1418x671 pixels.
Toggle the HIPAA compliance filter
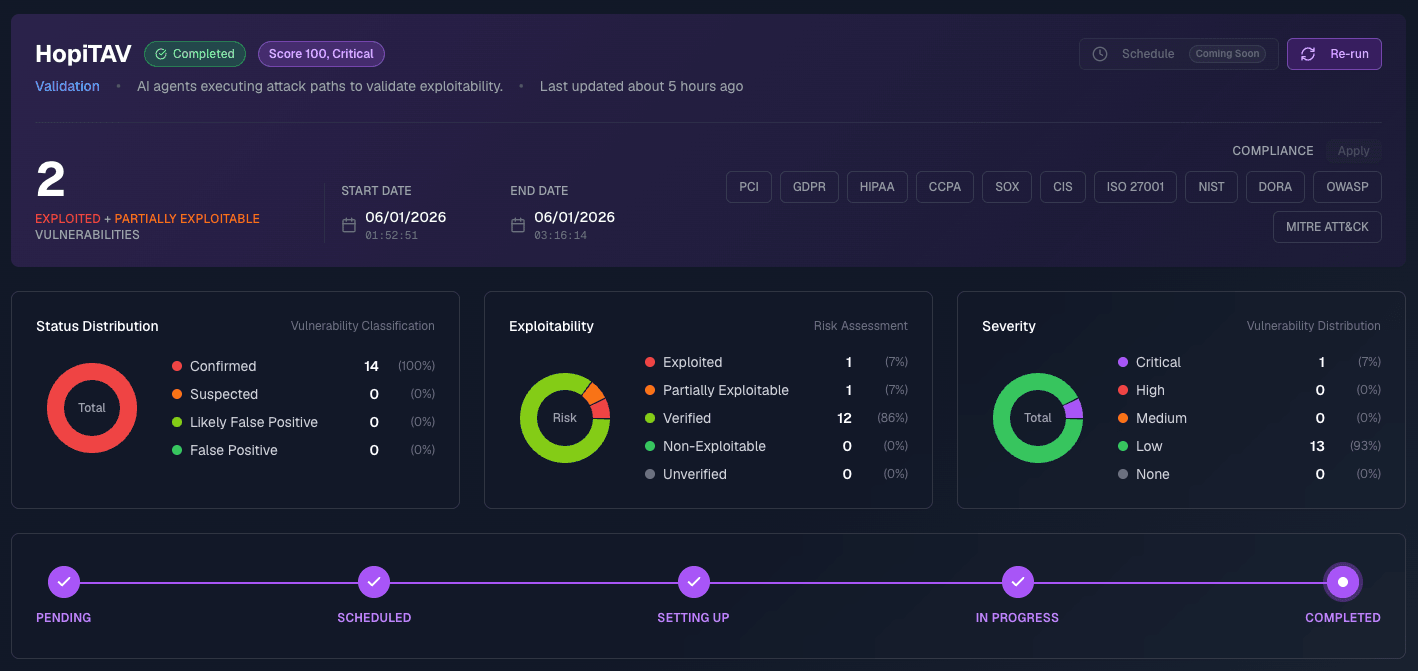pyautogui.click(x=877, y=187)
